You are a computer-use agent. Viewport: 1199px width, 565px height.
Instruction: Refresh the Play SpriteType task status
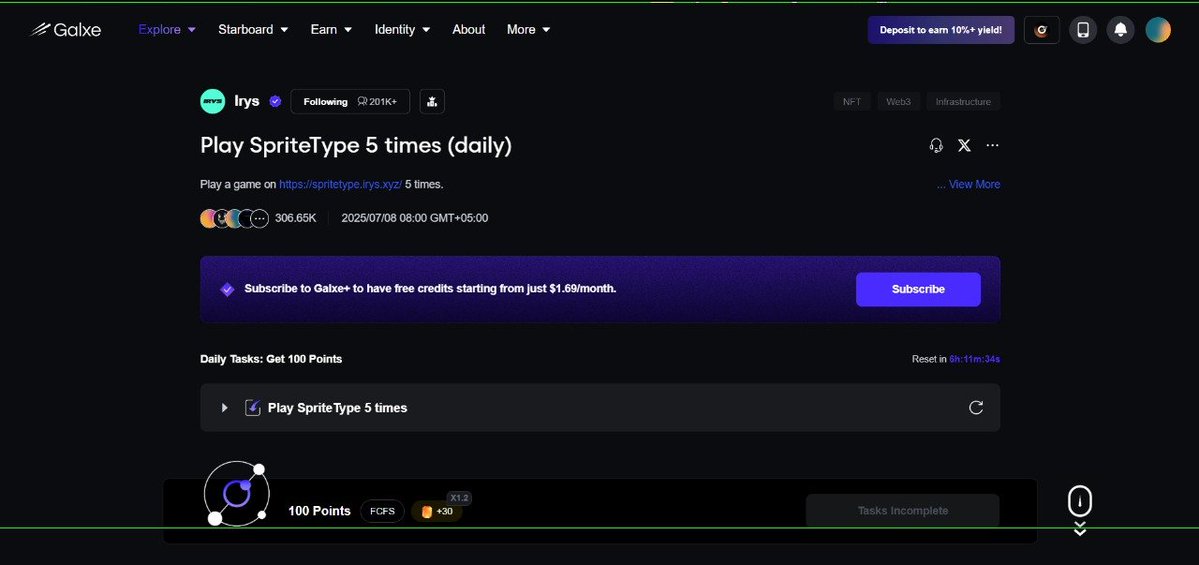(x=976, y=408)
